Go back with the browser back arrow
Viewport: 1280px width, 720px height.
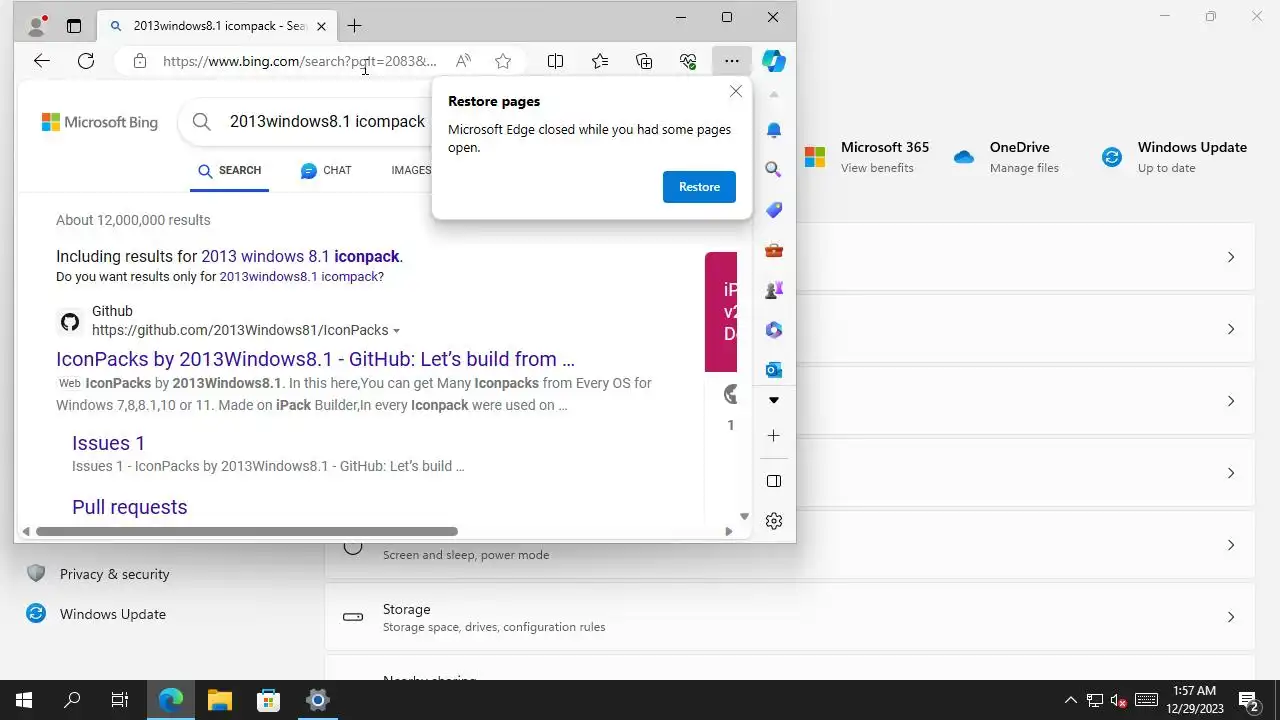pyautogui.click(x=41, y=61)
